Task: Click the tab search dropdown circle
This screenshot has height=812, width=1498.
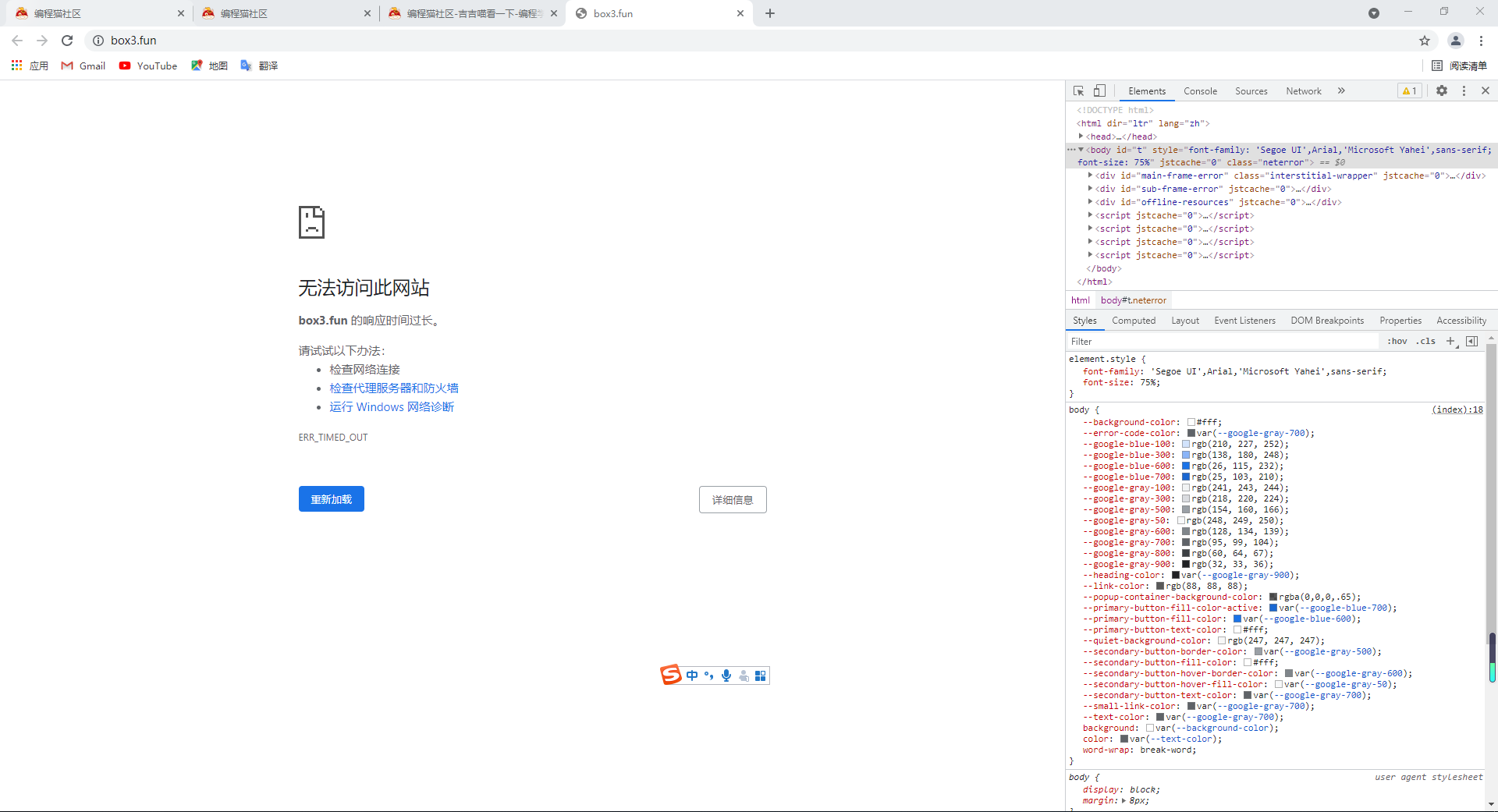Action: (1374, 13)
